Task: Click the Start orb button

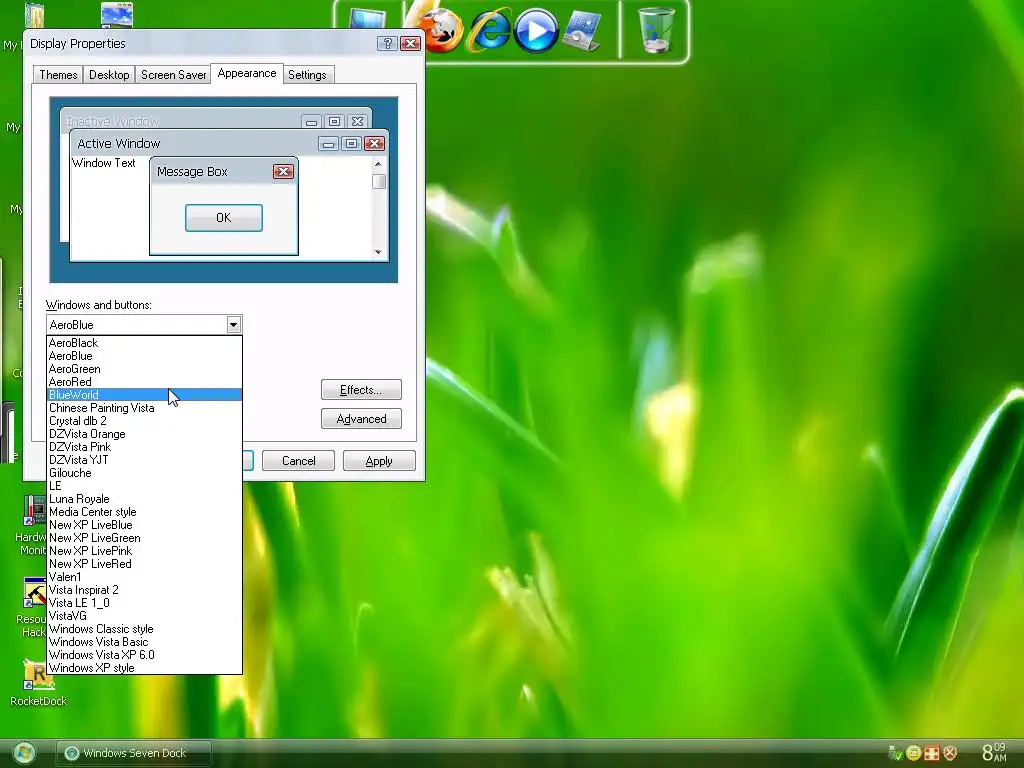Action: (x=24, y=753)
